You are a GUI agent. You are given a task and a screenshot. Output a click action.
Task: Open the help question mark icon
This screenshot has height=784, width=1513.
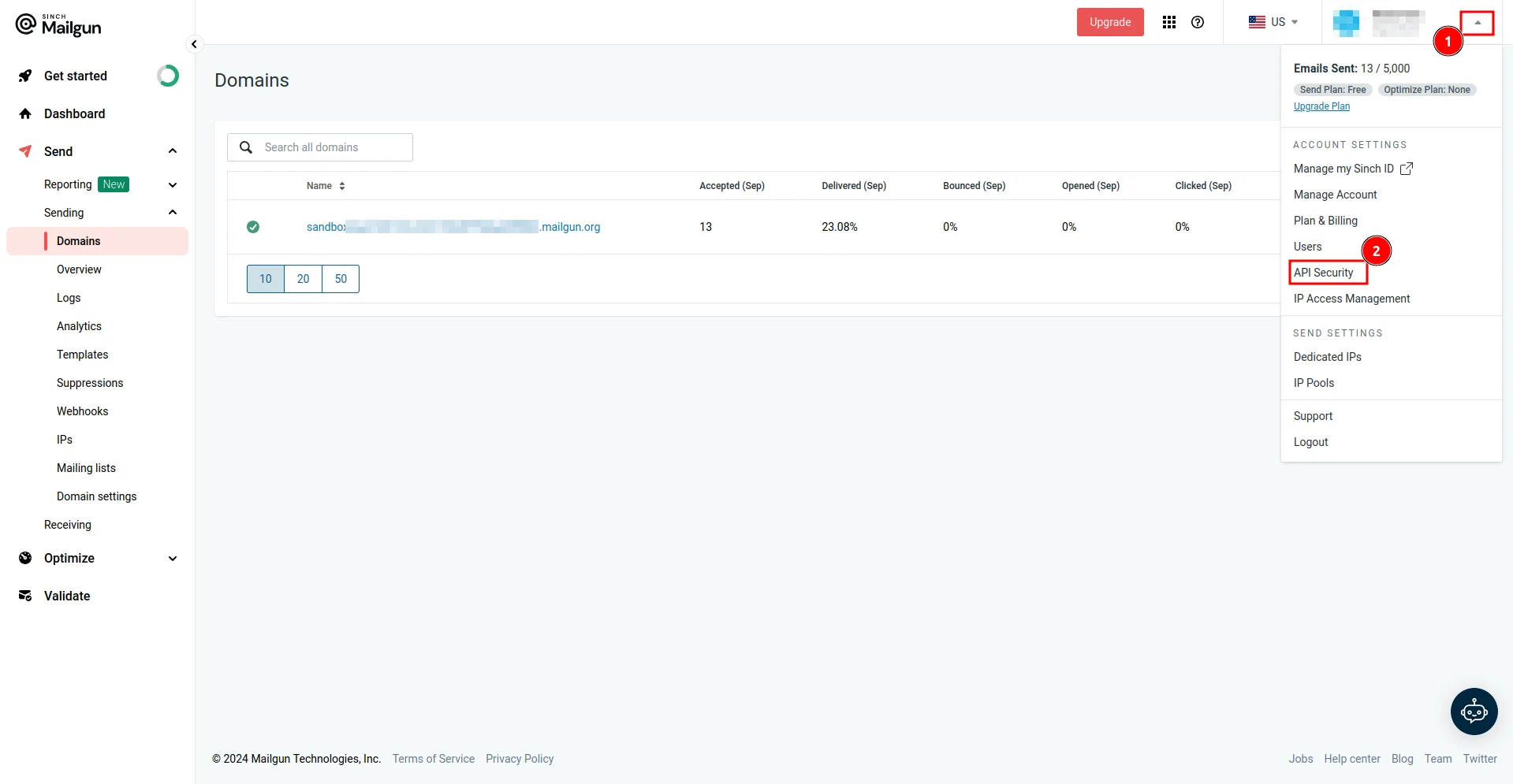click(x=1198, y=22)
